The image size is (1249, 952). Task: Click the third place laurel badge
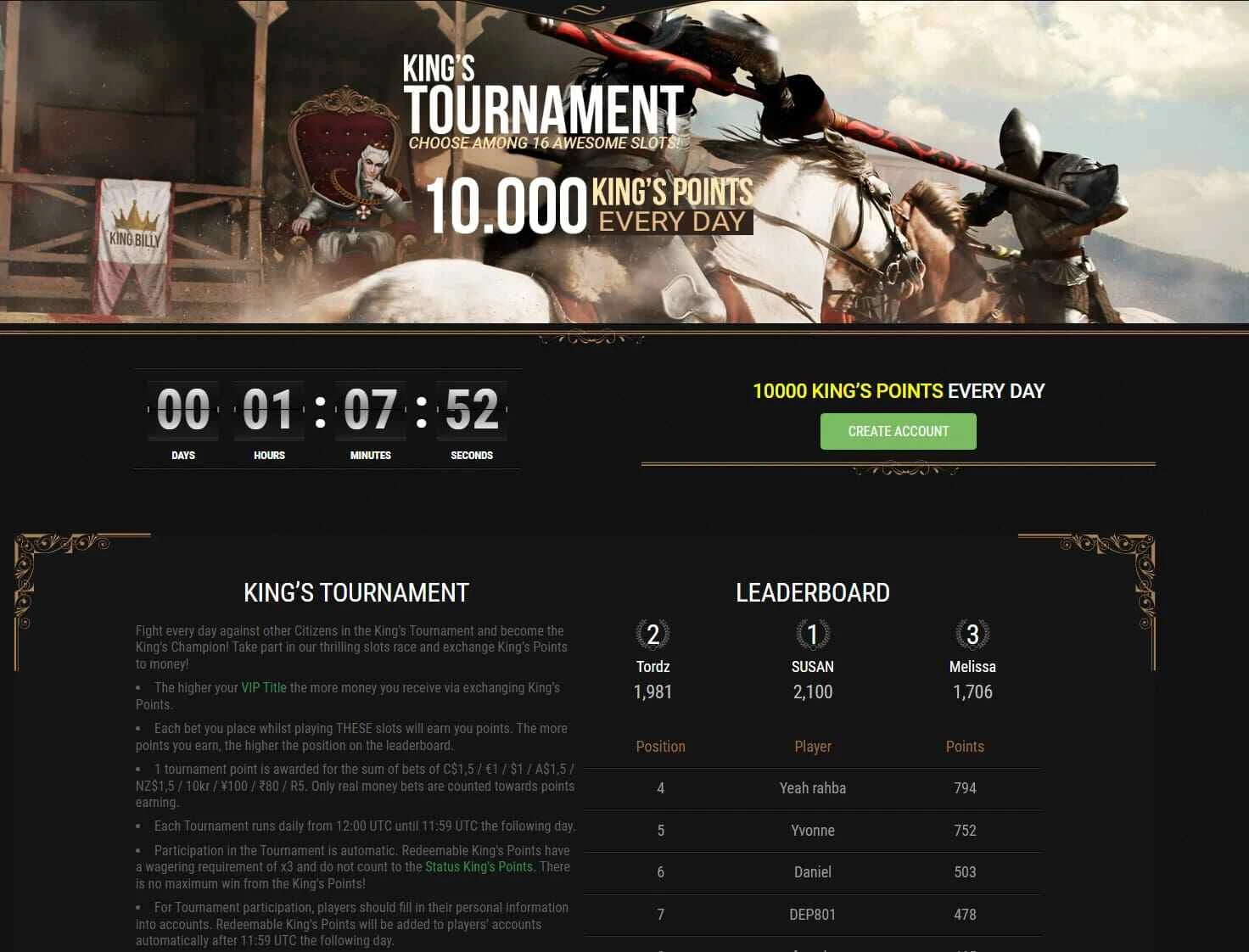(x=972, y=635)
